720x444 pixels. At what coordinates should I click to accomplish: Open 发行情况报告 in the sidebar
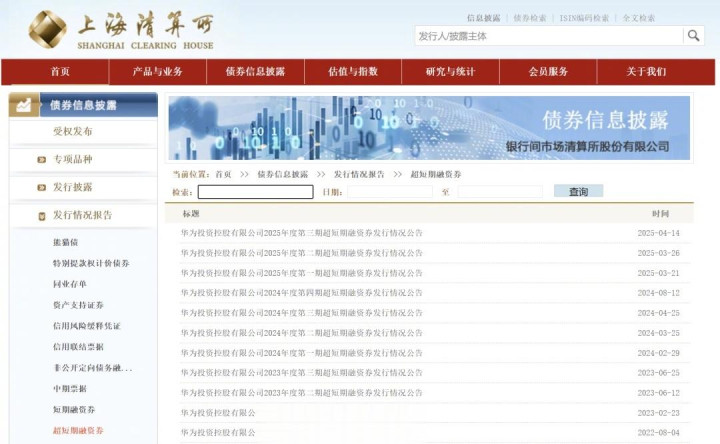(82, 215)
